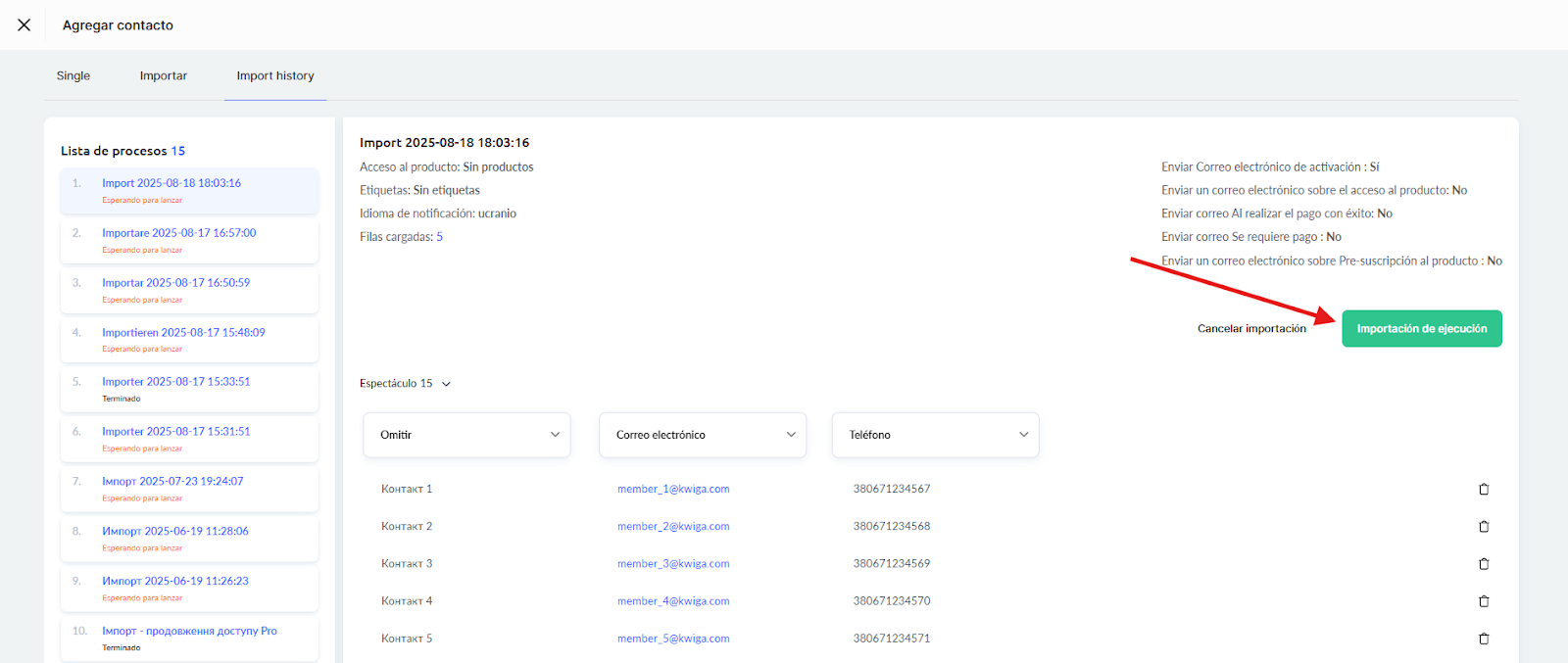Open the Import history tab
Image resolution: width=1568 pixels, height=663 pixels.
click(x=275, y=75)
